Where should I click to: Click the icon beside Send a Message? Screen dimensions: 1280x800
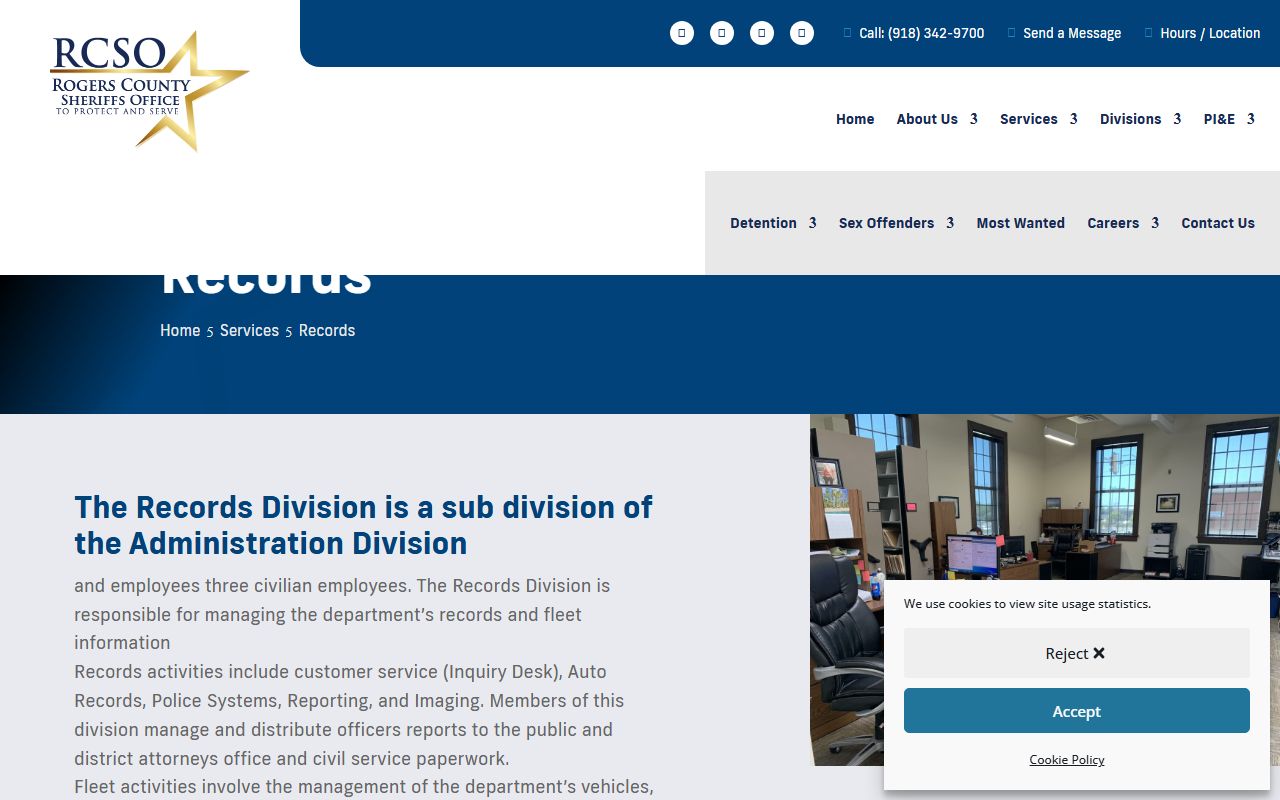click(x=1012, y=33)
